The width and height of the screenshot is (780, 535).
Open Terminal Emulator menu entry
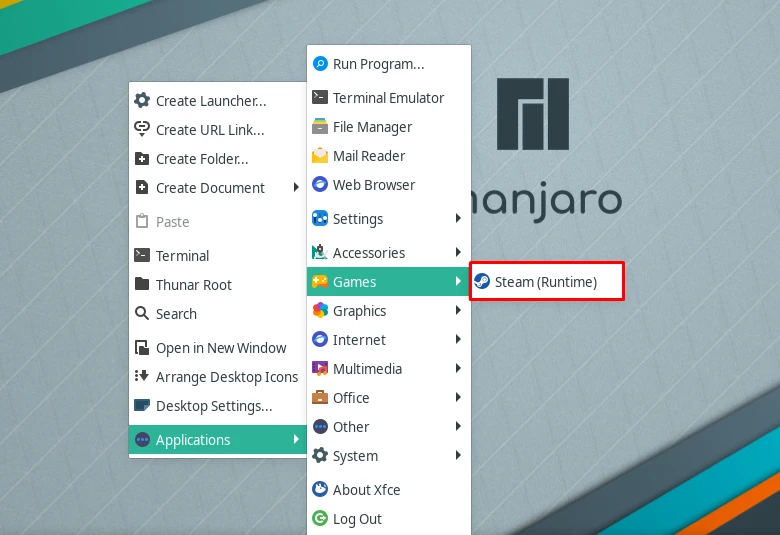coord(389,98)
